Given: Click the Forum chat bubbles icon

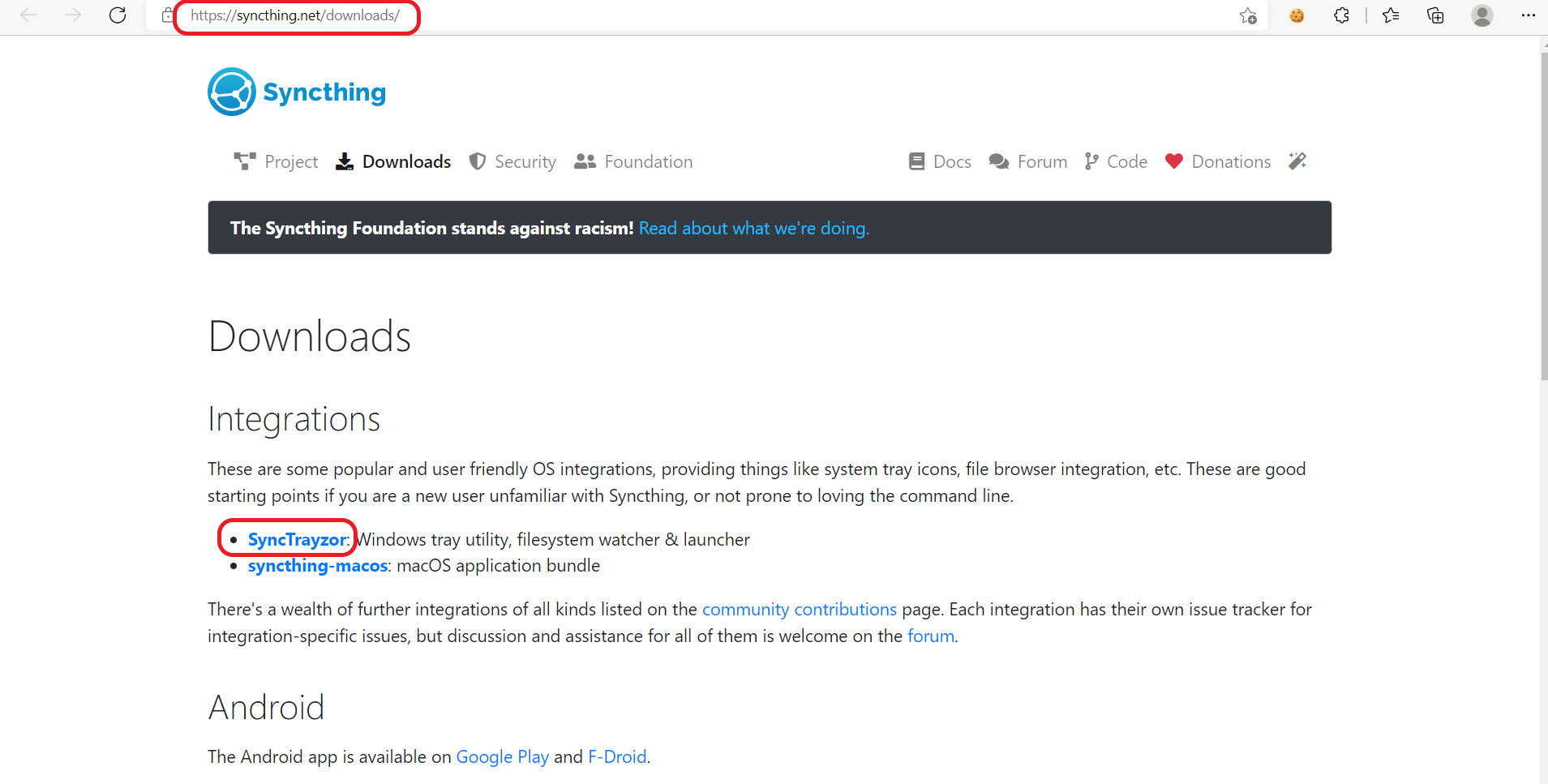Looking at the screenshot, I should 999,161.
